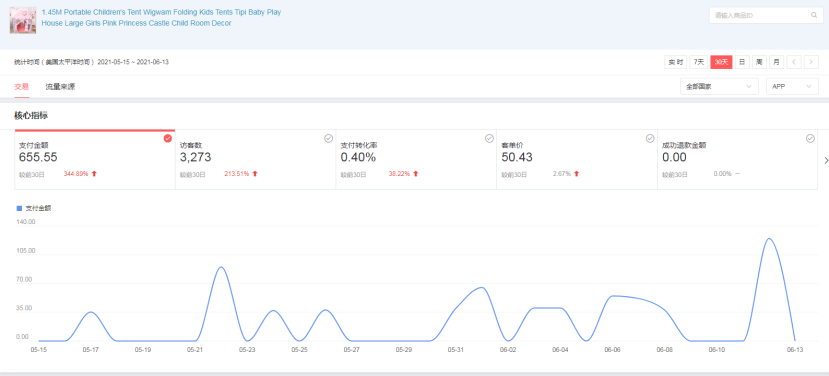This screenshot has height=376, width=829.
Task: Switch to the 交易 tab
Action: pyautogui.click(x=22, y=87)
